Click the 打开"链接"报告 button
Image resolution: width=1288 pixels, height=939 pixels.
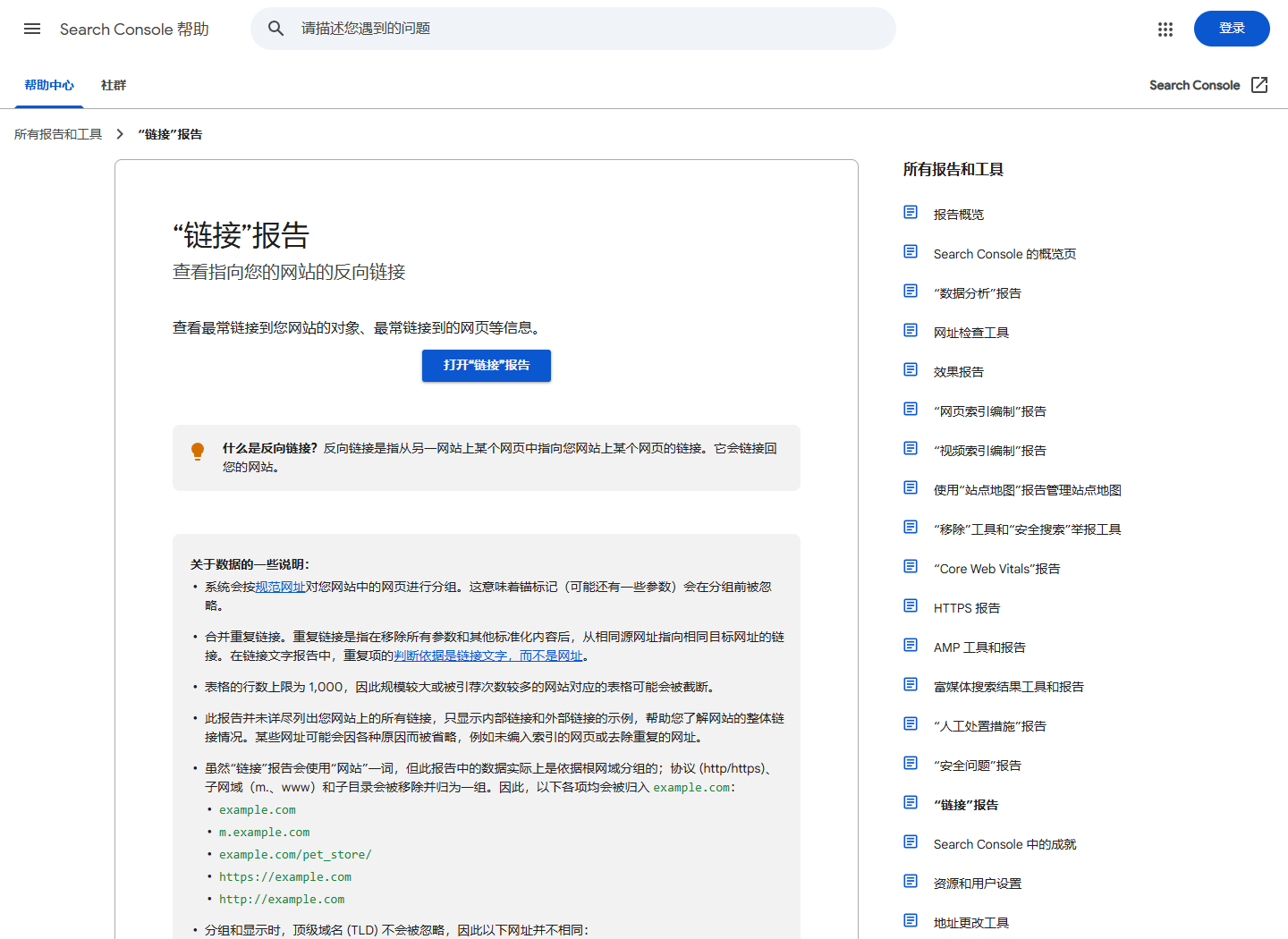487,366
